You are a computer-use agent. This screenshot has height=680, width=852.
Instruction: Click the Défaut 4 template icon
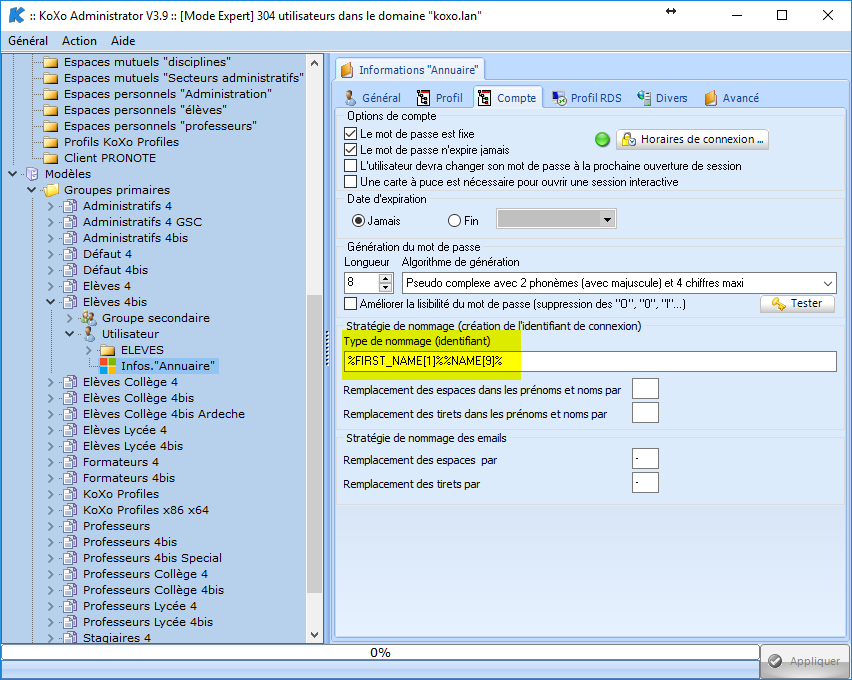70,254
